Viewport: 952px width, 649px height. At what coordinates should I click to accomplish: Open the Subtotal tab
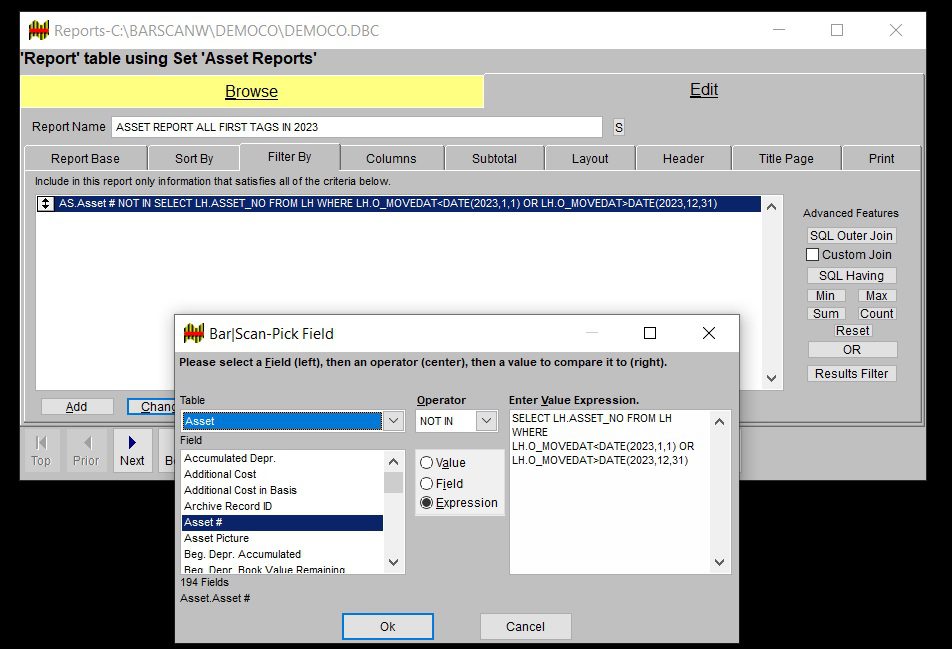494,158
